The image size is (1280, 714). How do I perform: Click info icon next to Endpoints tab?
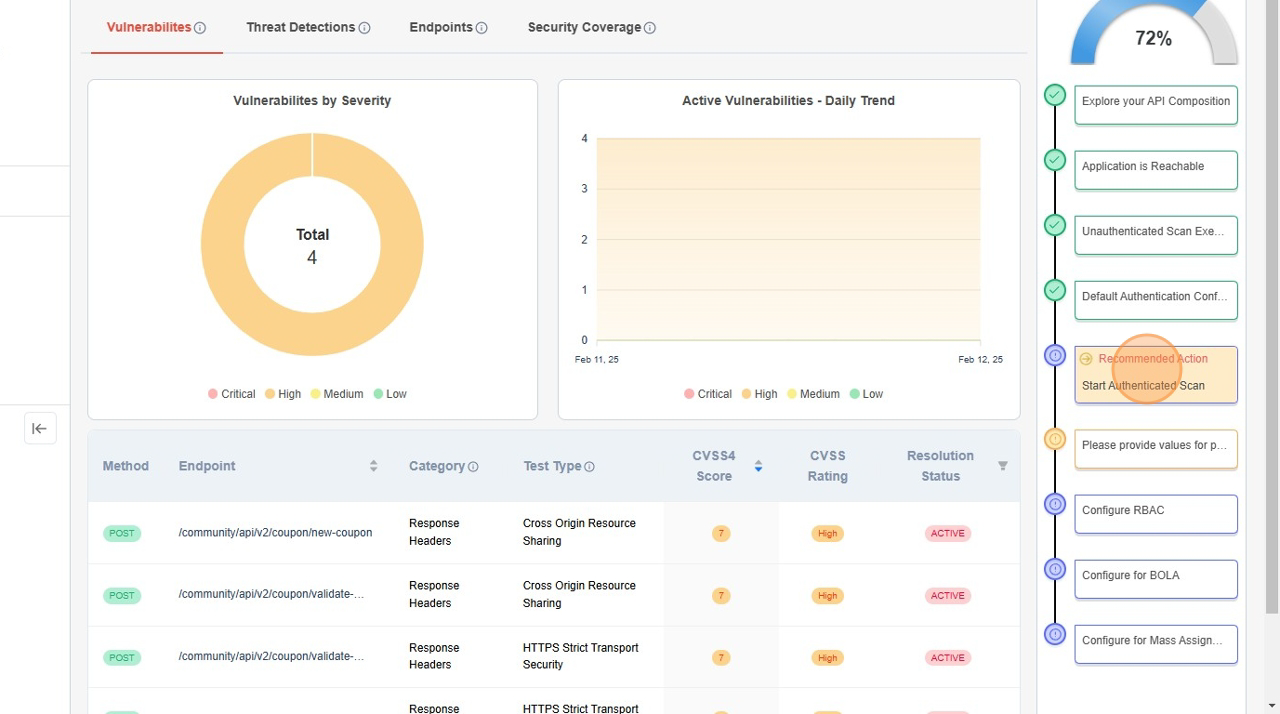(x=481, y=28)
